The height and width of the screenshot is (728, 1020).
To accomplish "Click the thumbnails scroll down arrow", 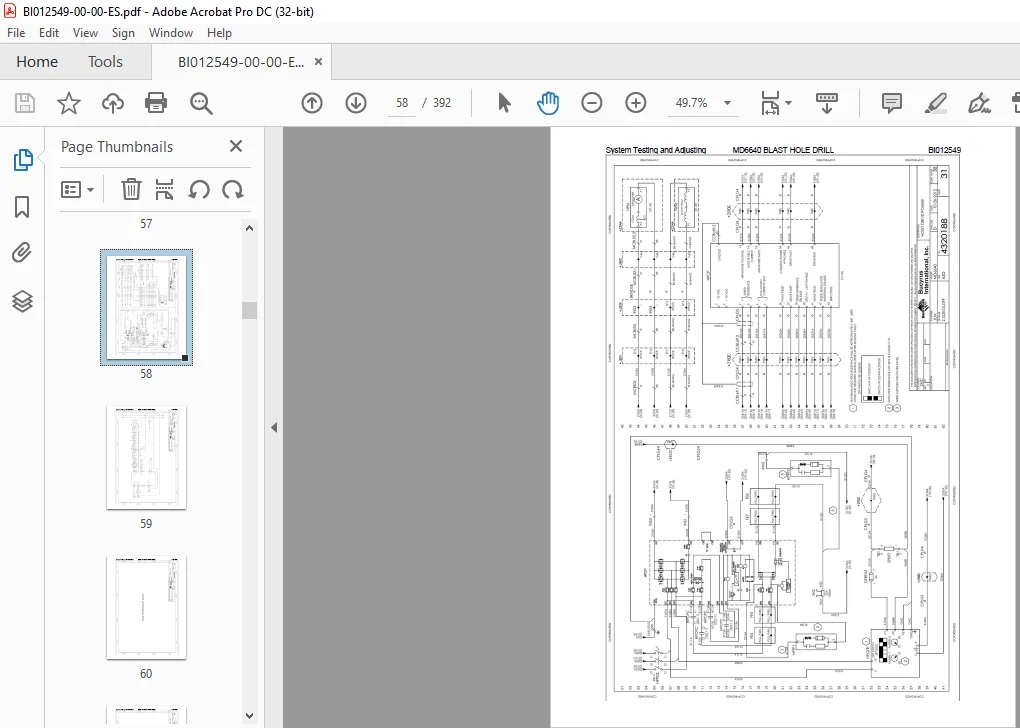I will [x=250, y=715].
